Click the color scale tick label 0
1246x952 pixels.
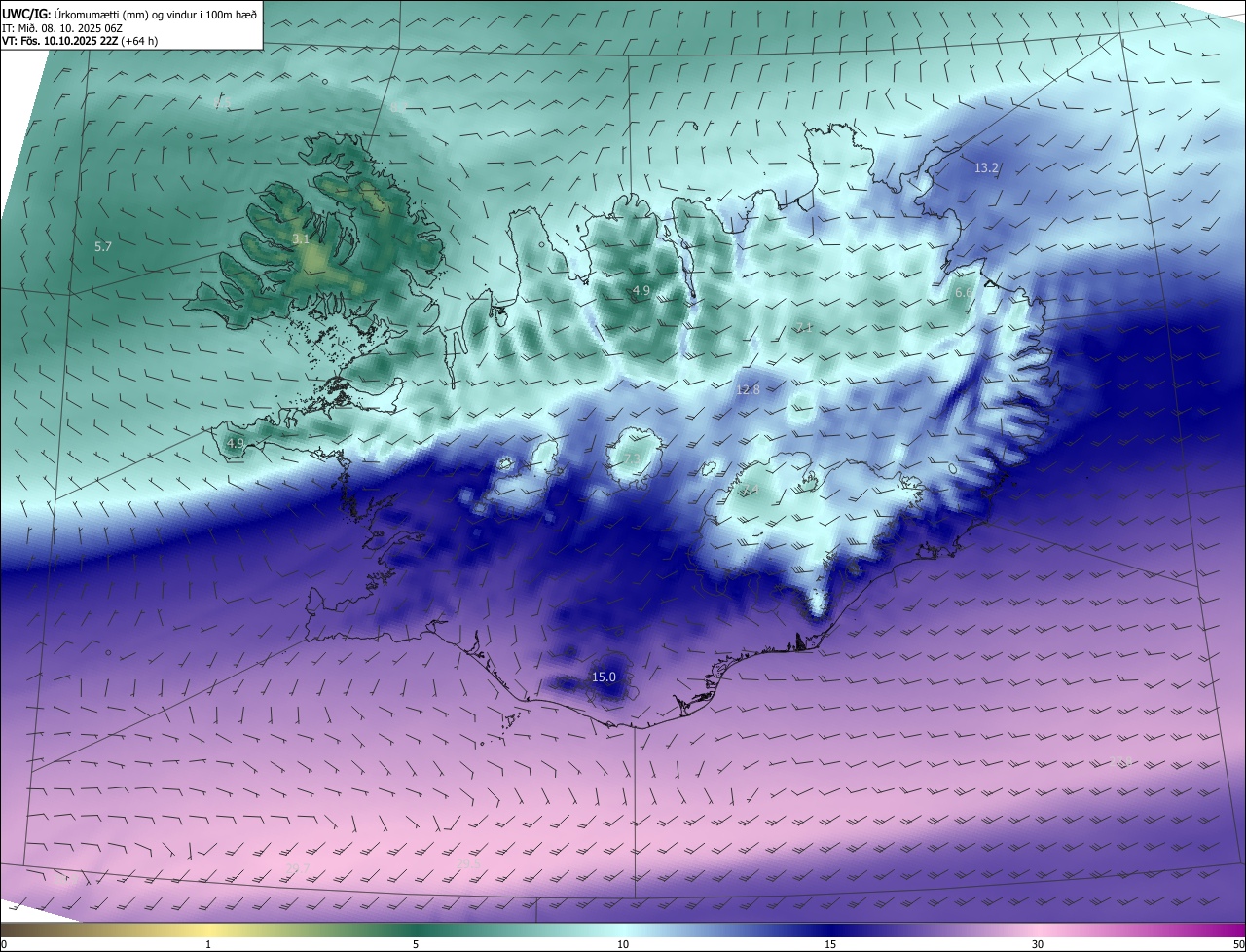(x=4, y=944)
